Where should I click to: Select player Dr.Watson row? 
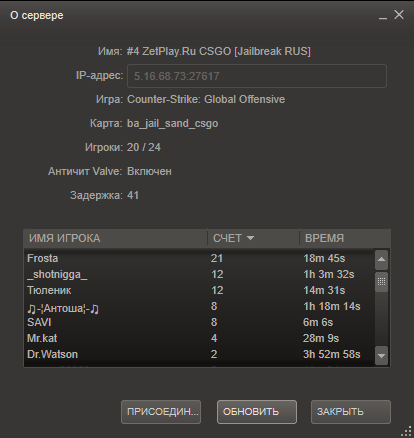(199, 354)
